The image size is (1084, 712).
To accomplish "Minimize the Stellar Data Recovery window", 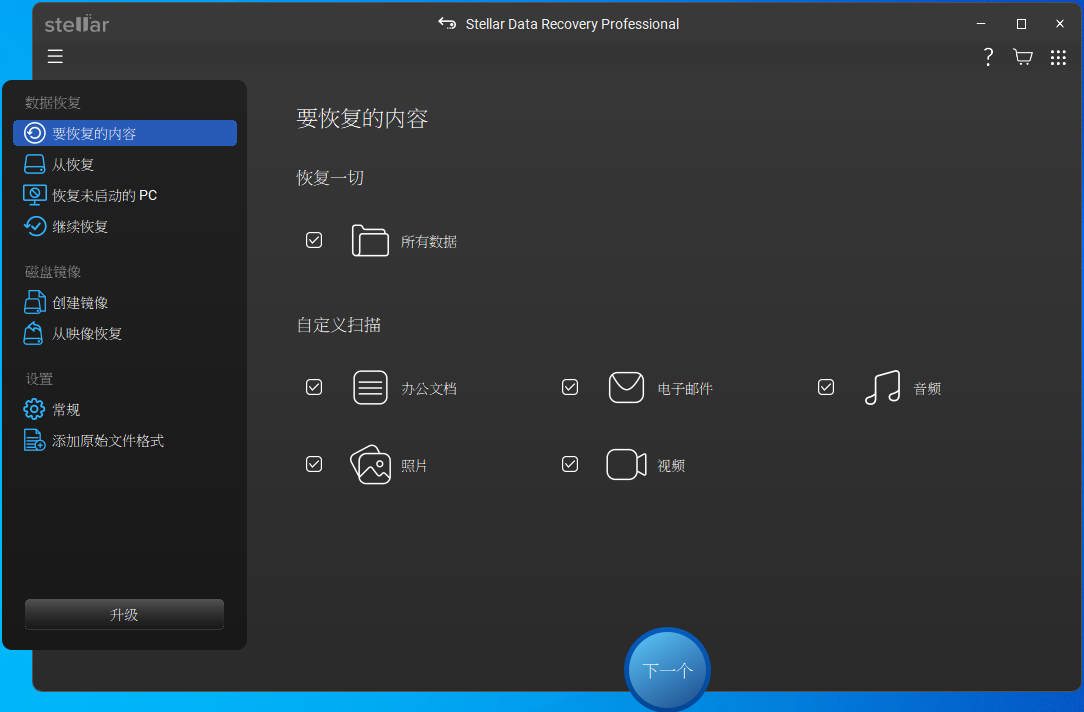I will pyautogui.click(x=980, y=24).
